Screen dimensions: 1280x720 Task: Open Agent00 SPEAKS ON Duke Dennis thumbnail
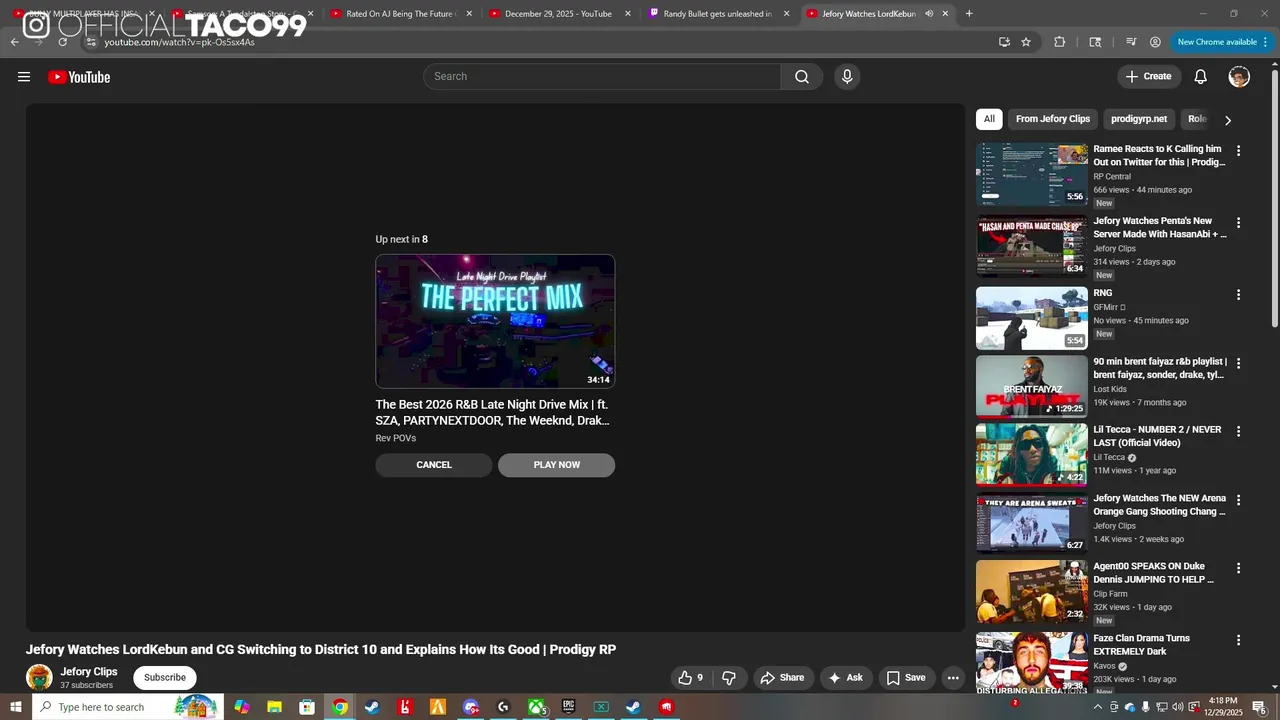pos(1031,591)
